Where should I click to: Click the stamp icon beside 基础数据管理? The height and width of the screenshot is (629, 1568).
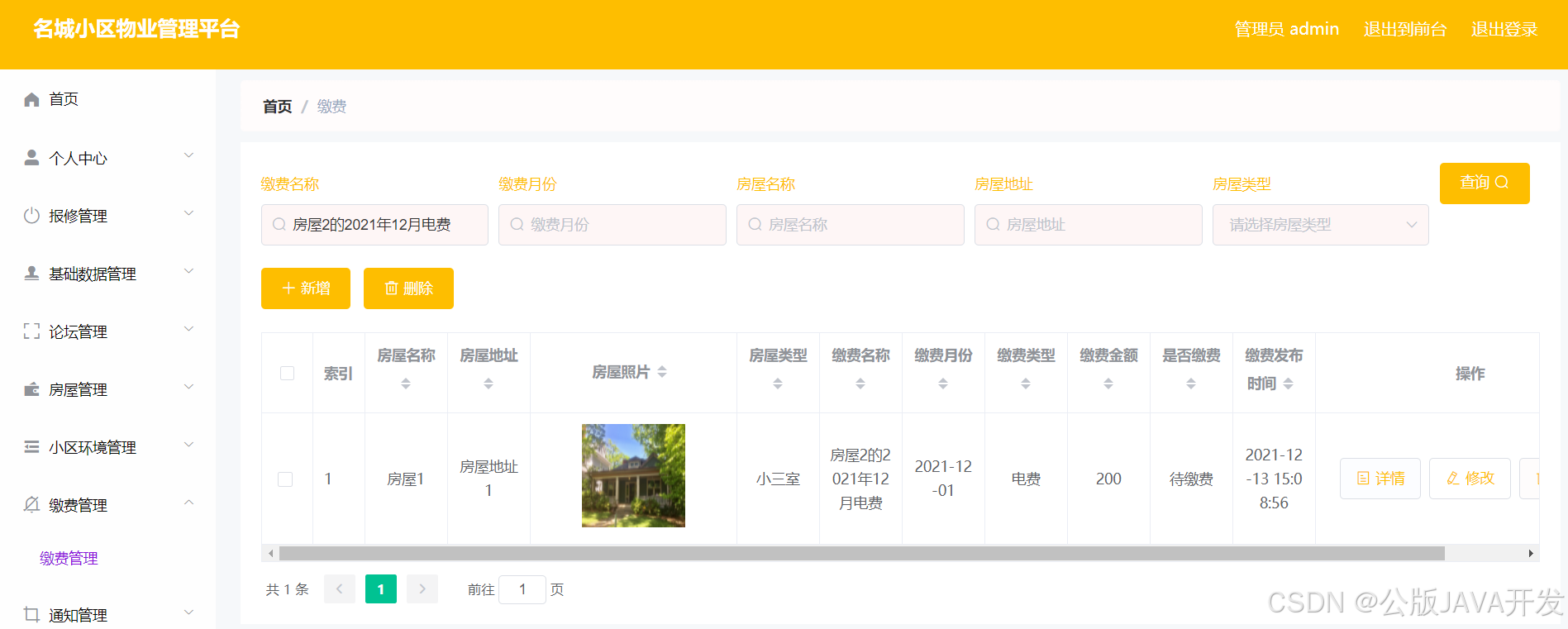coord(31,274)
